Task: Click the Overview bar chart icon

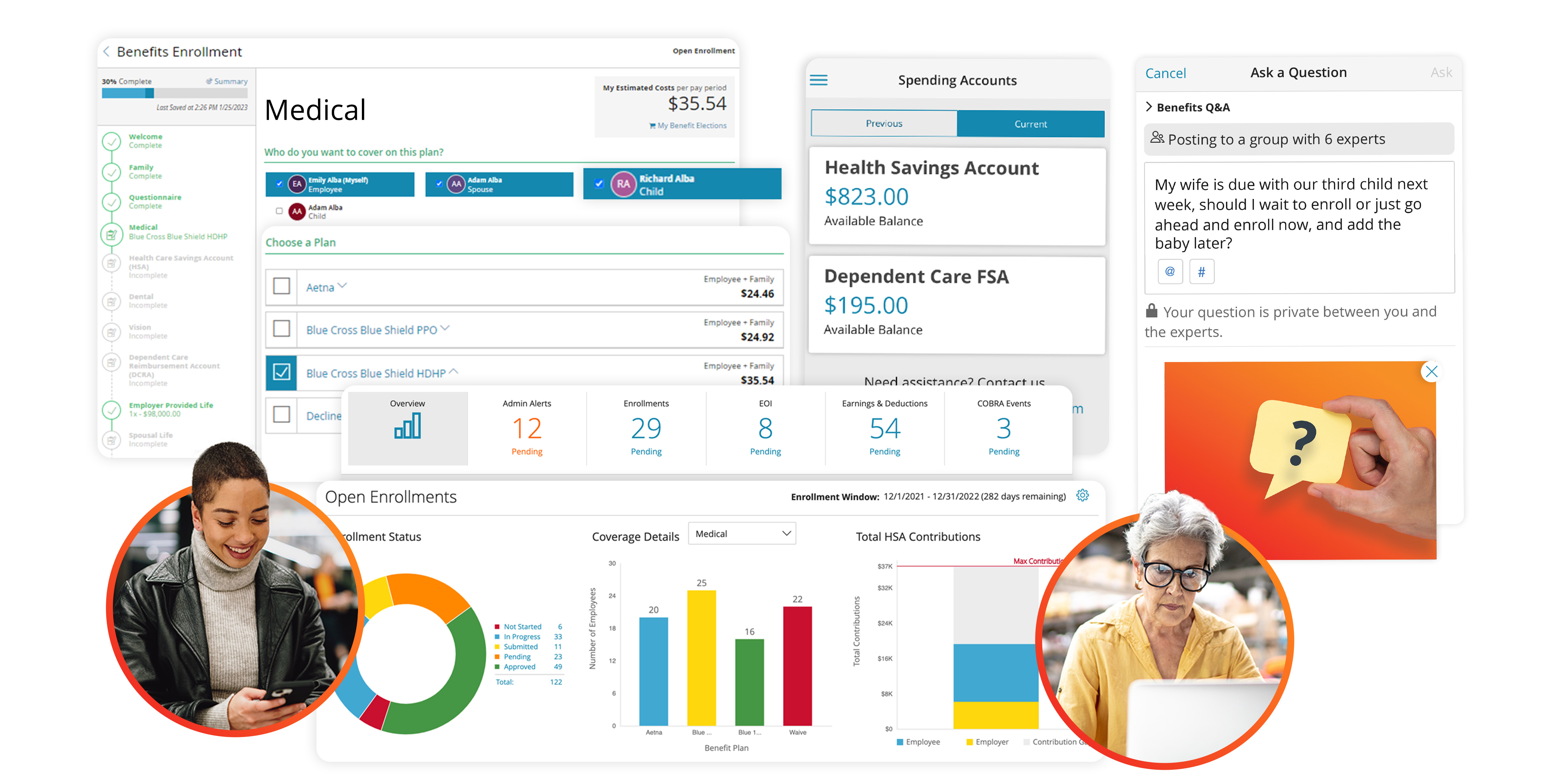Action: point(407,426)
